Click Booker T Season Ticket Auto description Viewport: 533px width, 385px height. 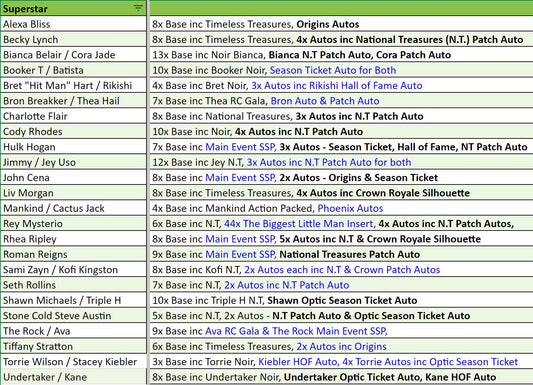[341, 70]
